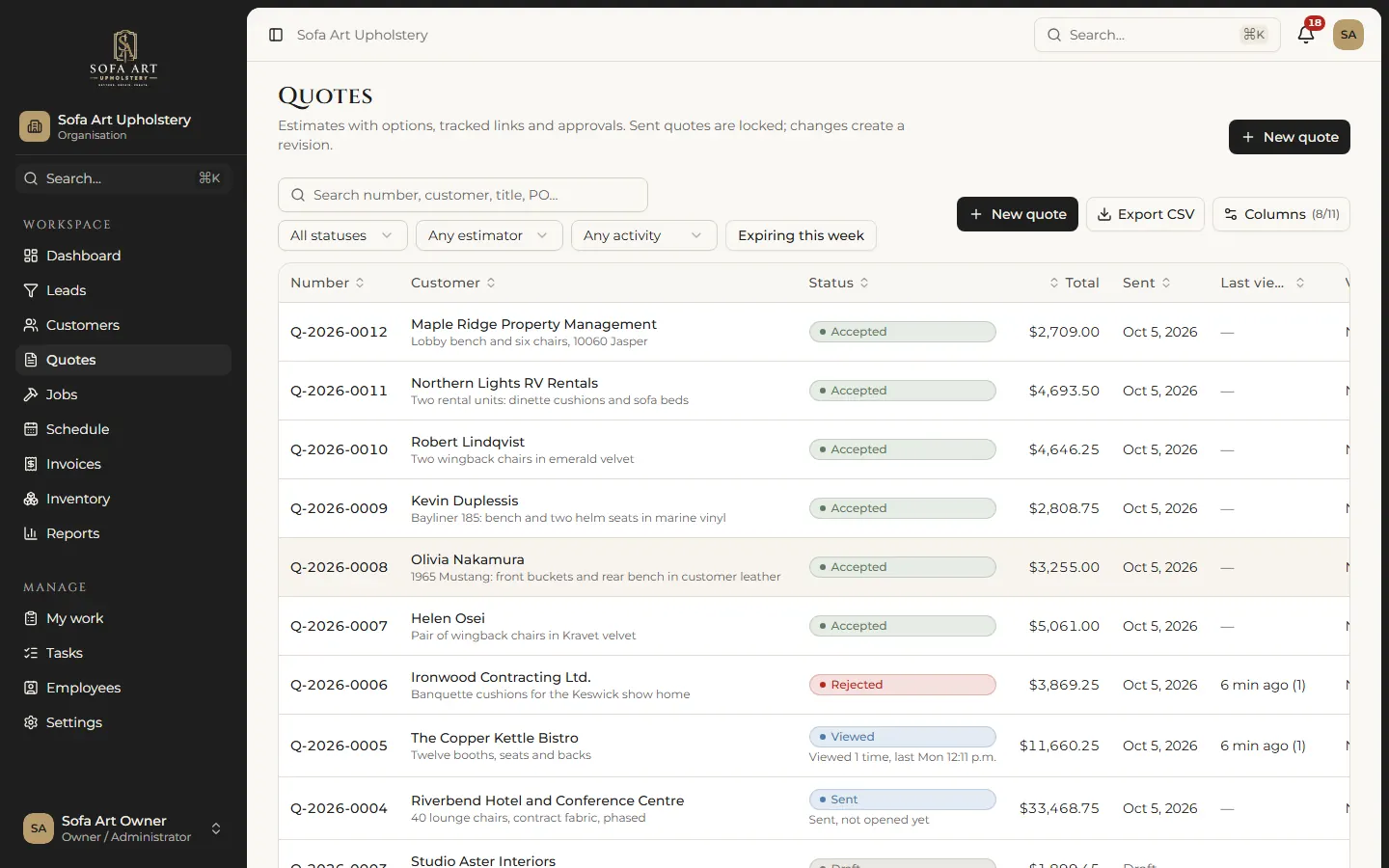The image size is (1389, 868).
Task: Click the Employees icon
Action: click(31, 688)
